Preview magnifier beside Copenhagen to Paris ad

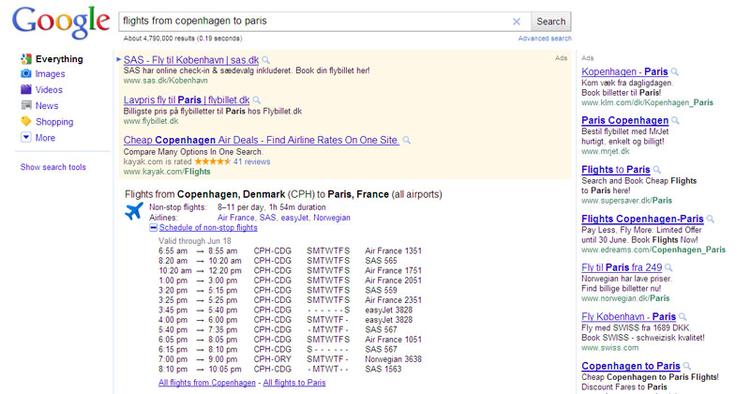(687, 366)
